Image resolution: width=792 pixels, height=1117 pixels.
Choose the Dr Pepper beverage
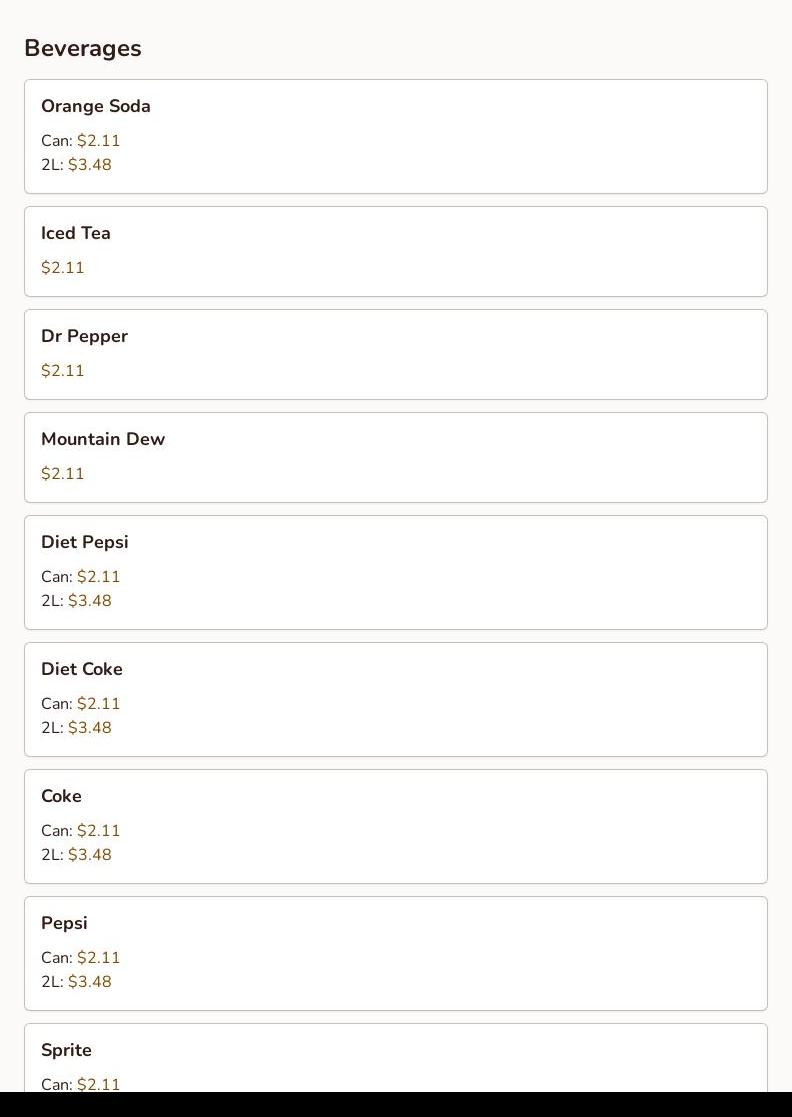pos(396,354)
